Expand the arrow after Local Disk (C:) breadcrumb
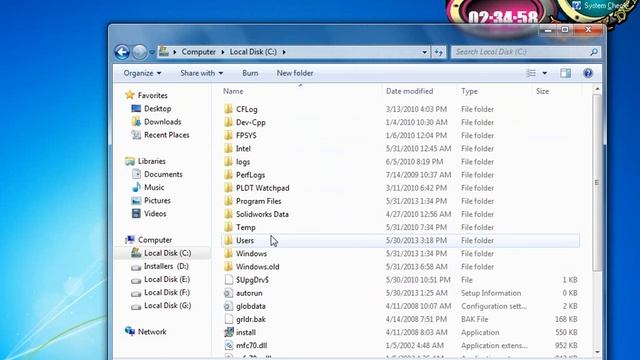Viewport: 640px width, 360px height. (x=284, y=52)
